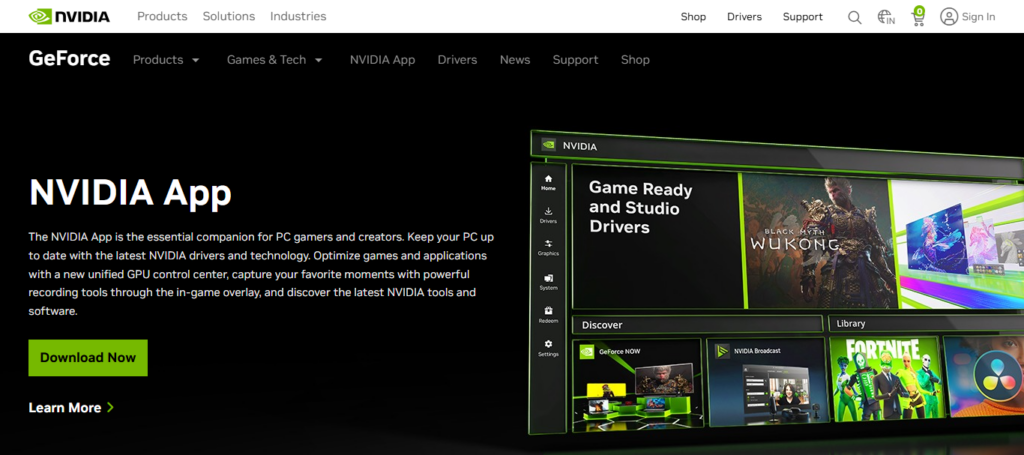The width and height of the screenshot is (1024, 455).
Task: Go to Support in top header
Action: point(803,17)
